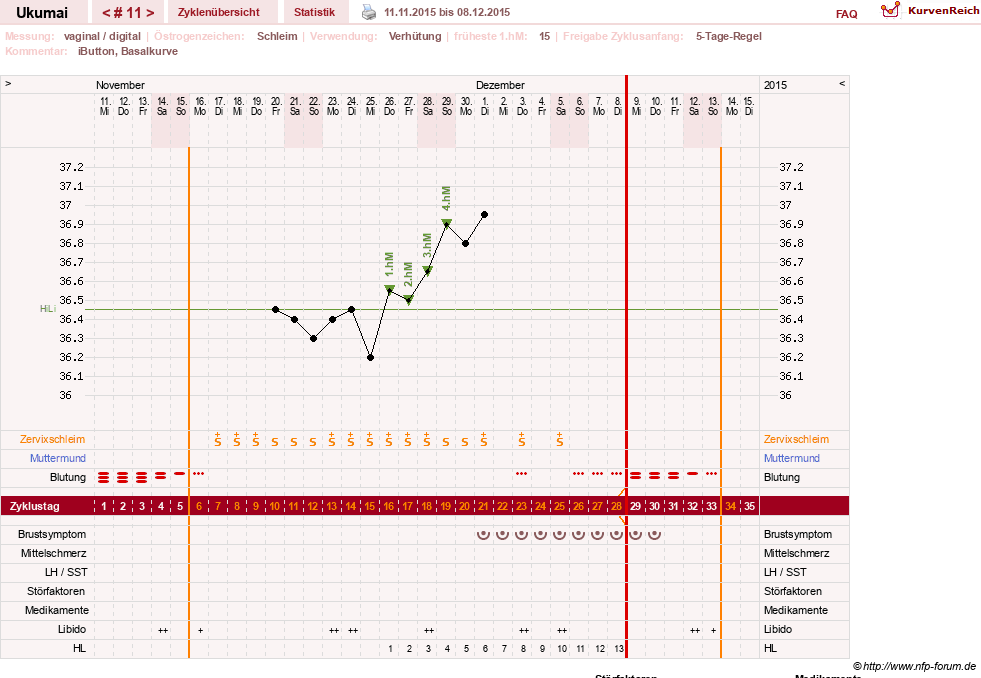
Task: Click the ++ libido entry on day 4
Action: (163, 630)
